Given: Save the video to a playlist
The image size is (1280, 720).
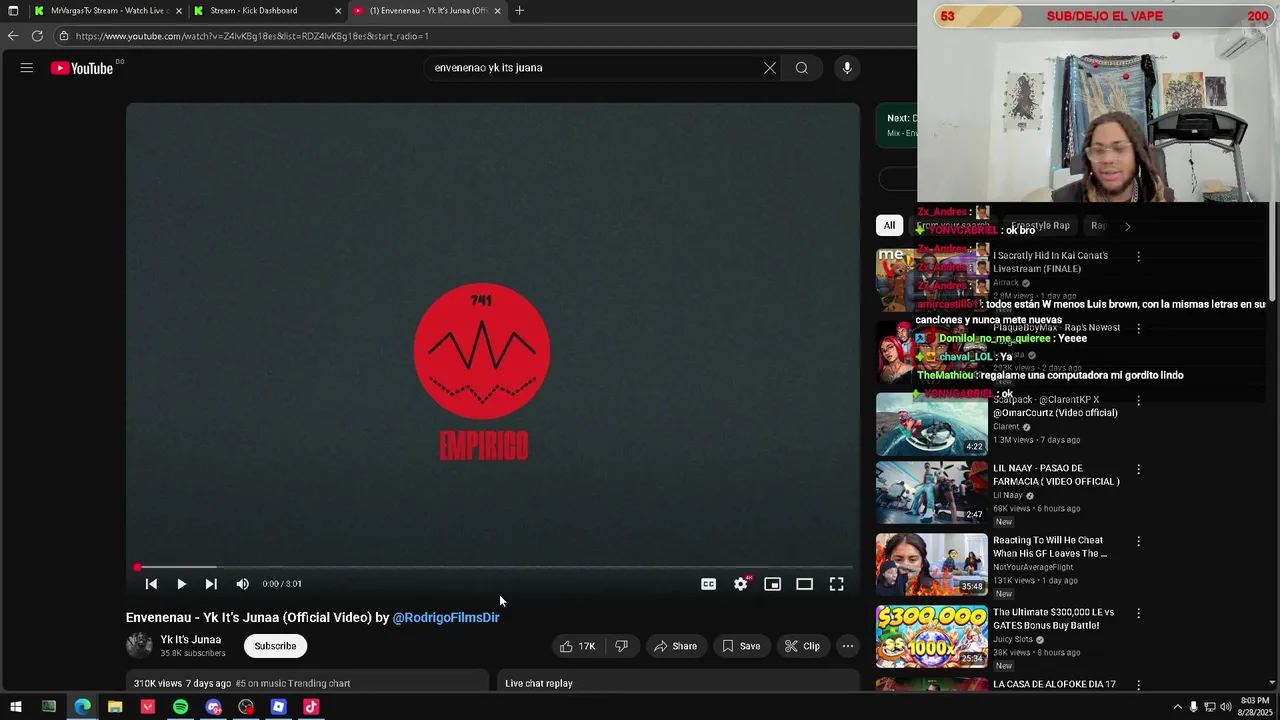Looking at the screenshot, I should coord(741,646).
